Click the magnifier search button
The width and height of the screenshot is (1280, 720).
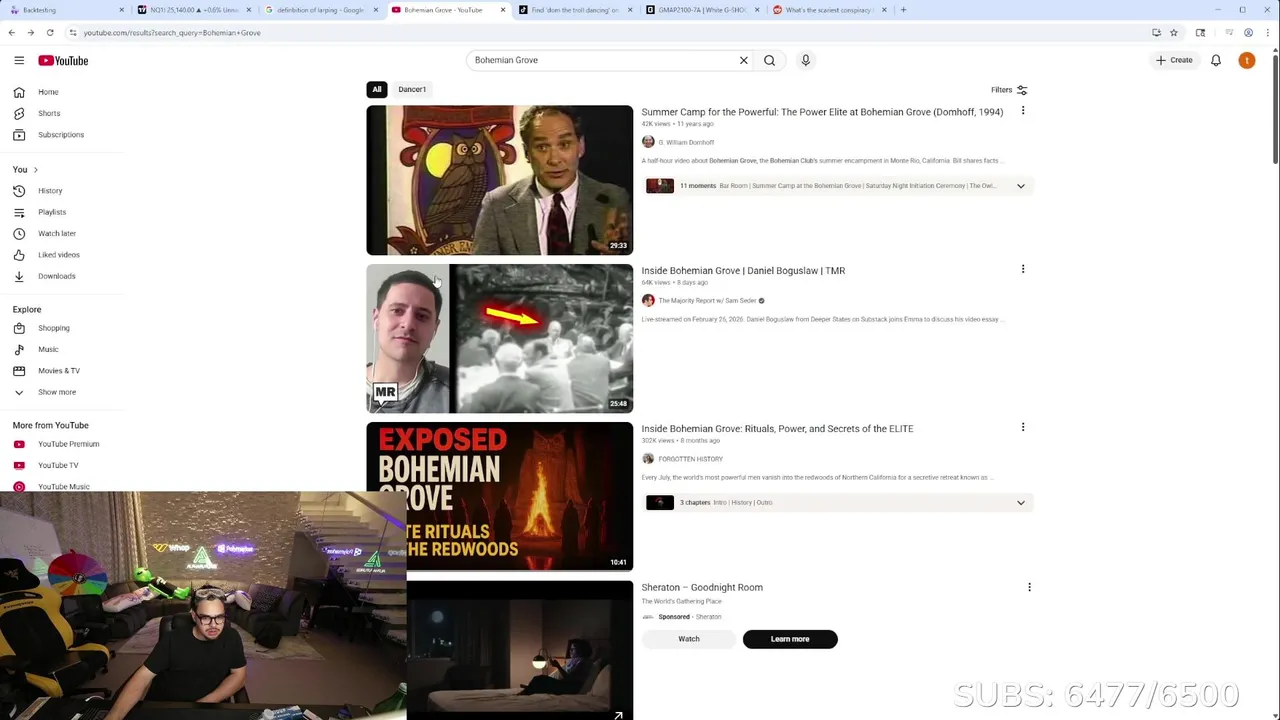tap(769, 60)
